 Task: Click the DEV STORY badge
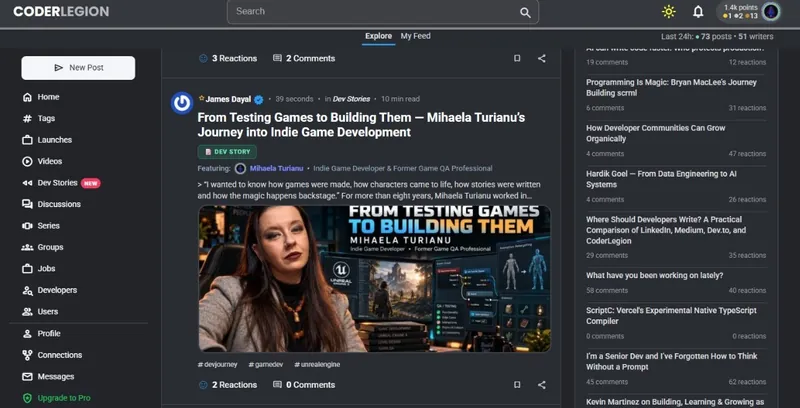click(227, 152)
